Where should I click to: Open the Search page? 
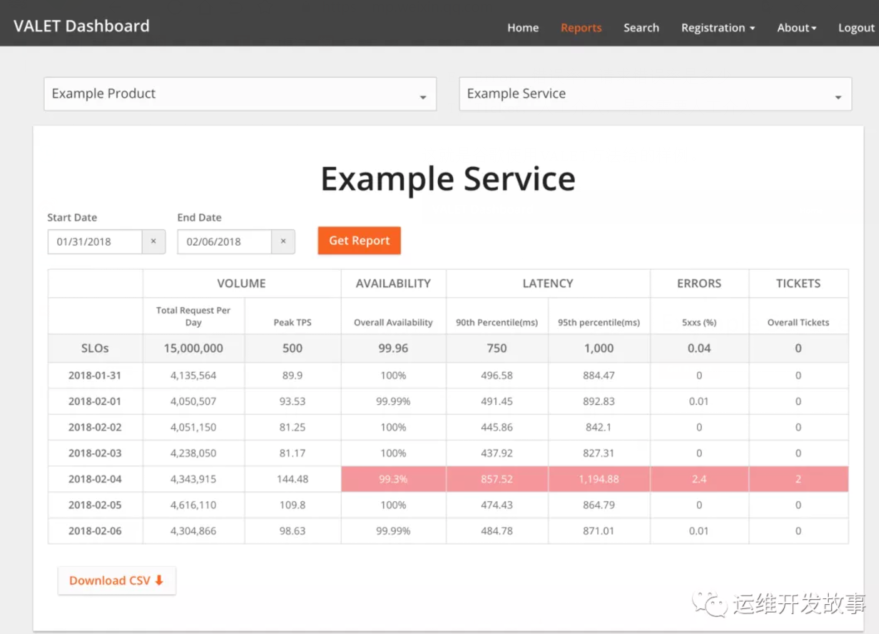pos(641,28)
